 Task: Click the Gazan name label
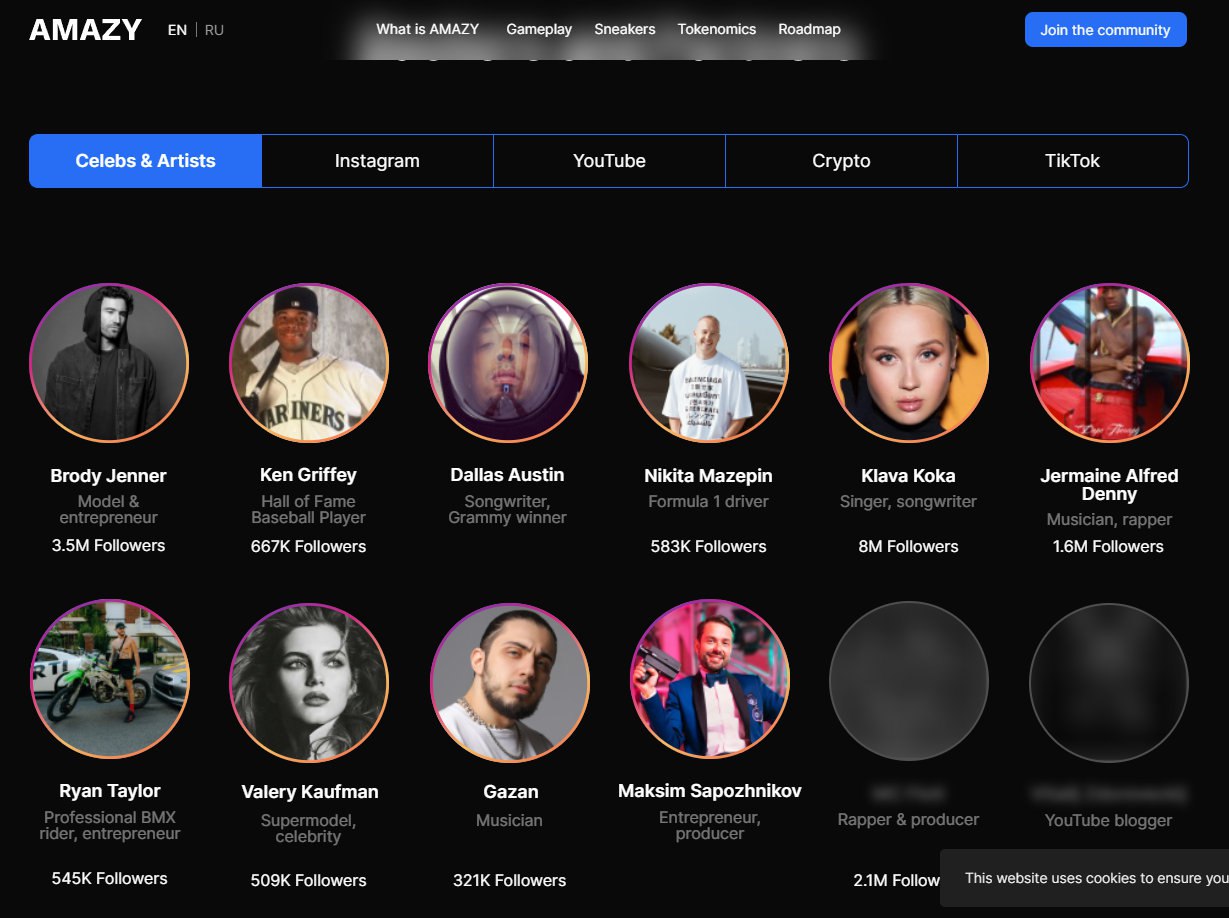(x=511, y=792)
